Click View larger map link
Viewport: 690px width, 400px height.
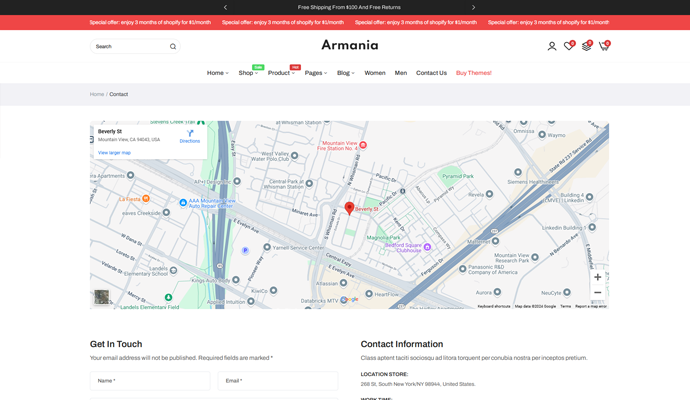tap(114, 153)
